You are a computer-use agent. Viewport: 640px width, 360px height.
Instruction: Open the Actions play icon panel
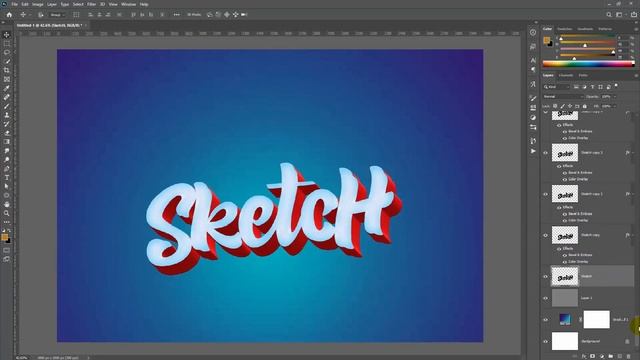click(533, 151)
